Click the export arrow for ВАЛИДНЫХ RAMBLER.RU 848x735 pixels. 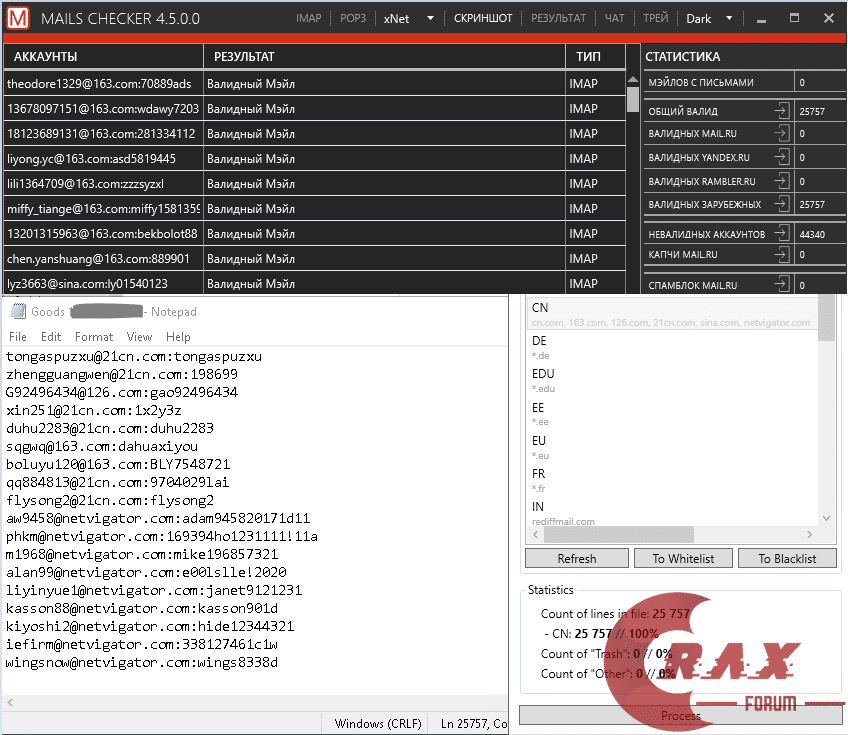point(781,181)
